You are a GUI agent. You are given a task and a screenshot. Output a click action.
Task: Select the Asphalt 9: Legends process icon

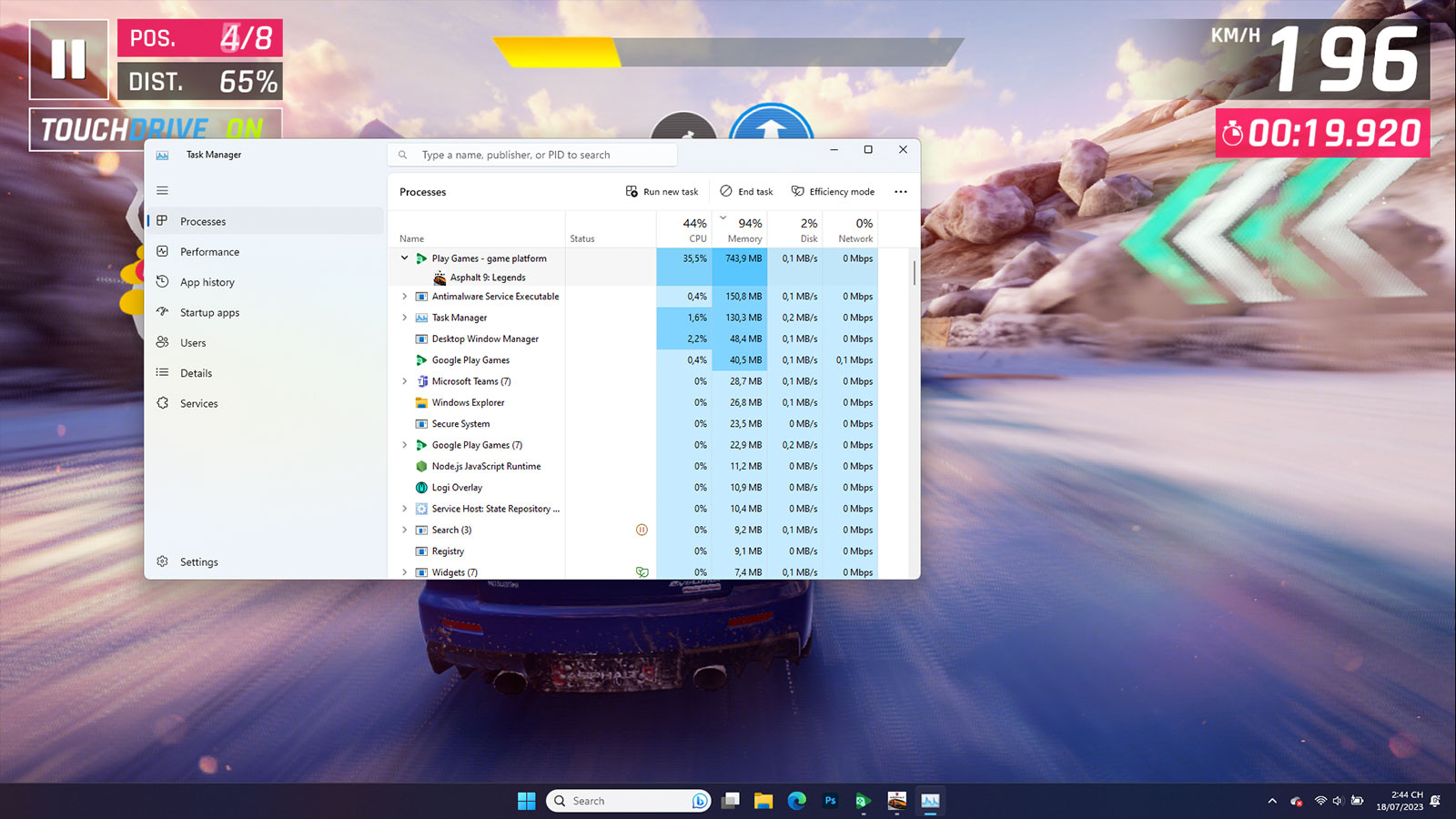tap(440, 278)
